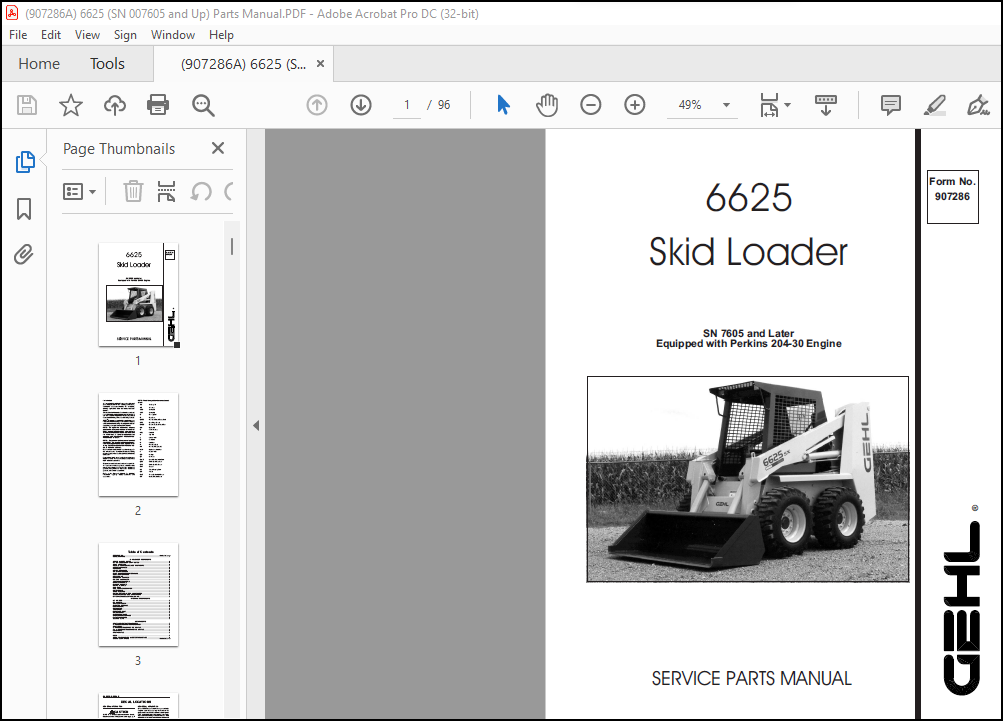Click the Save file icon
1003x721 pixels.
(27, 105)
